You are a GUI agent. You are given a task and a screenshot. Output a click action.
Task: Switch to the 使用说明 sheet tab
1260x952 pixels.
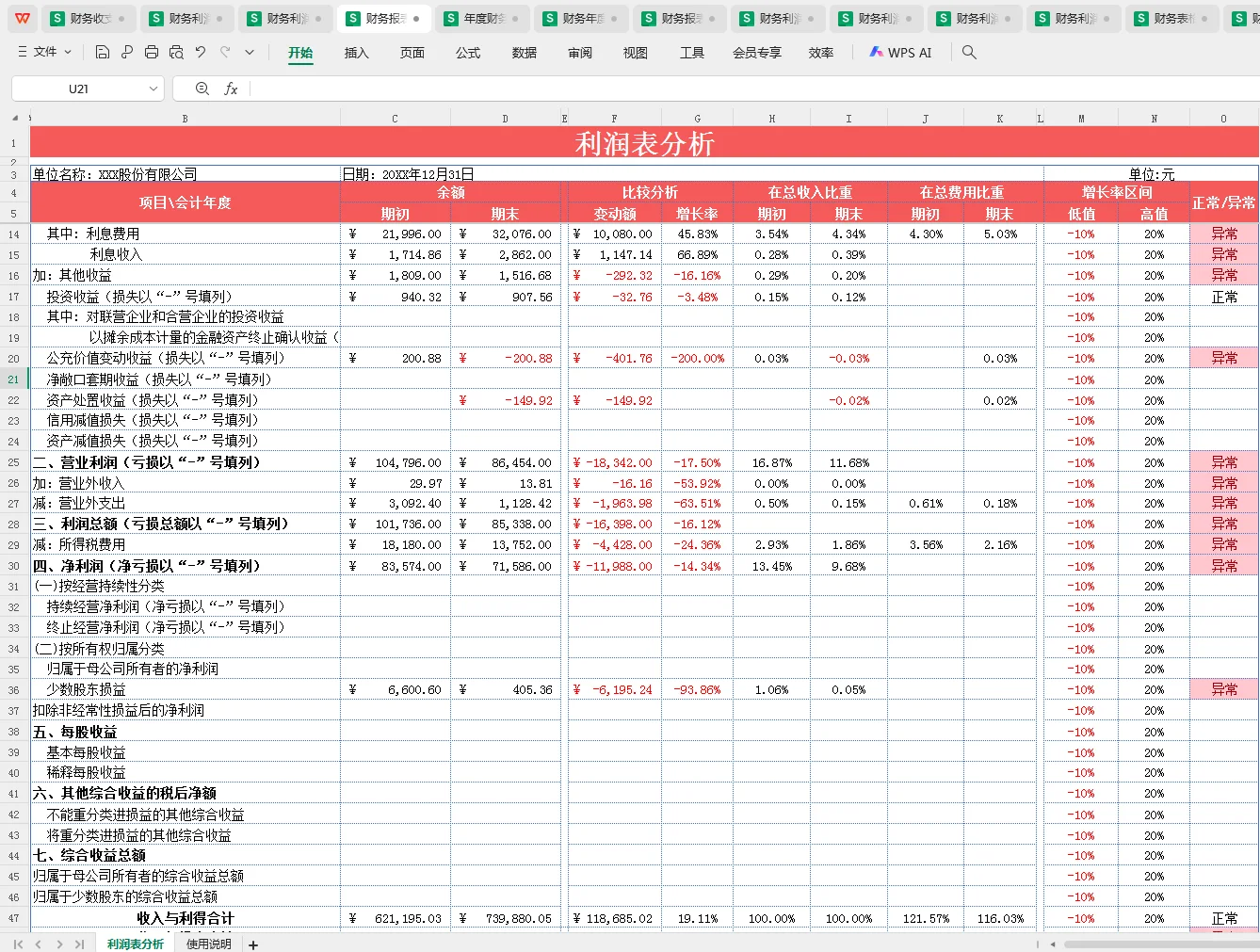tap(207, 943)
